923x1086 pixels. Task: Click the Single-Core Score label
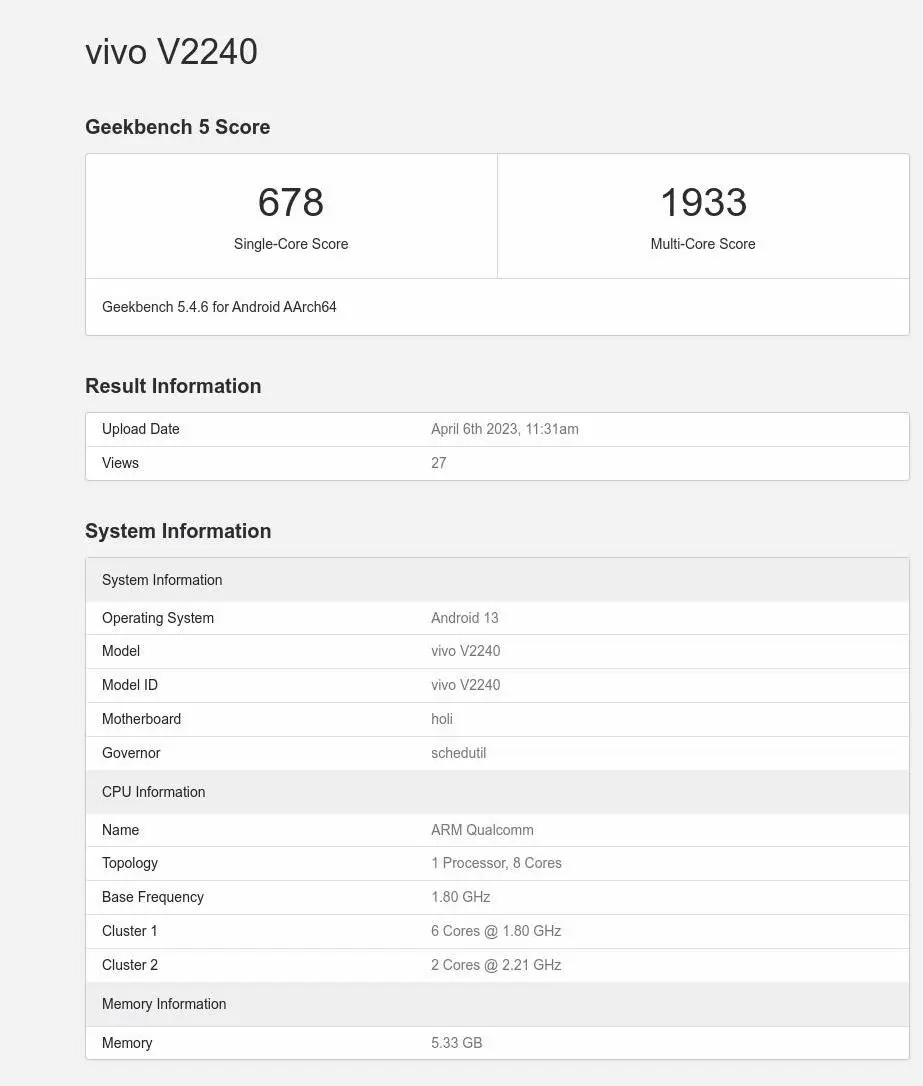(x=291, y=244)
